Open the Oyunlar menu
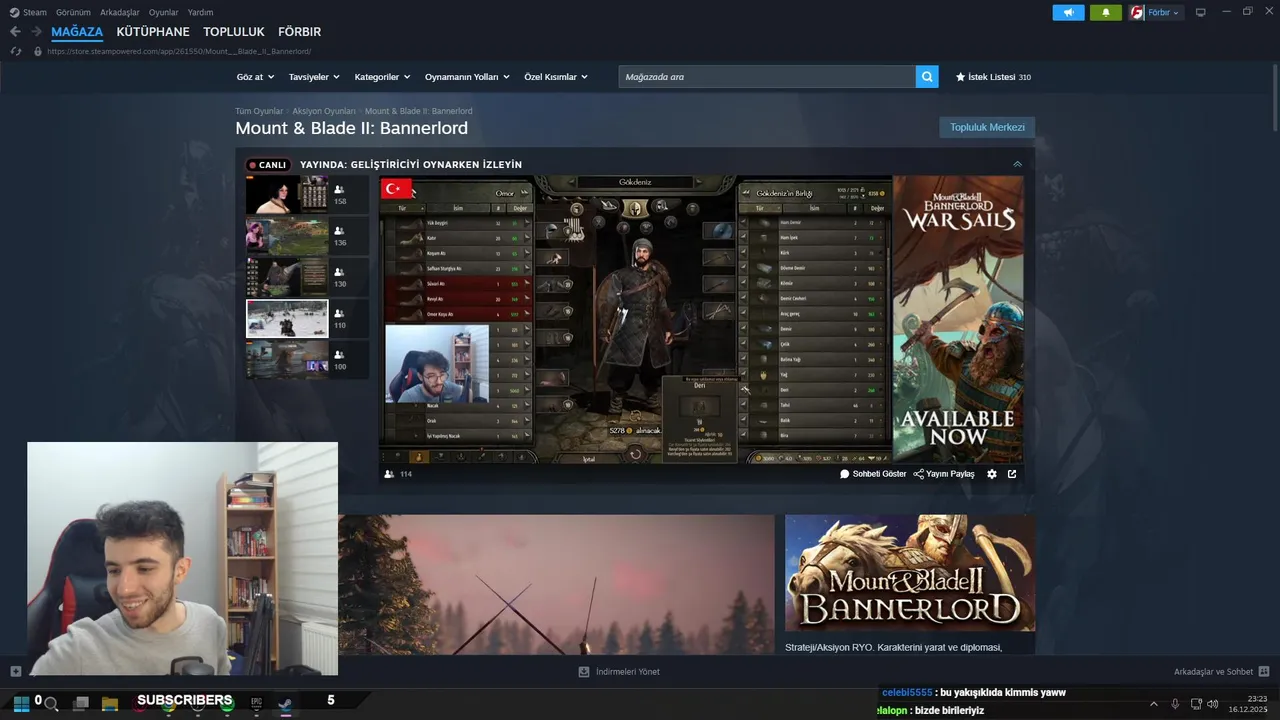Screen dimensions: 1280x720 pyautogui.click(x=163, y=12)
